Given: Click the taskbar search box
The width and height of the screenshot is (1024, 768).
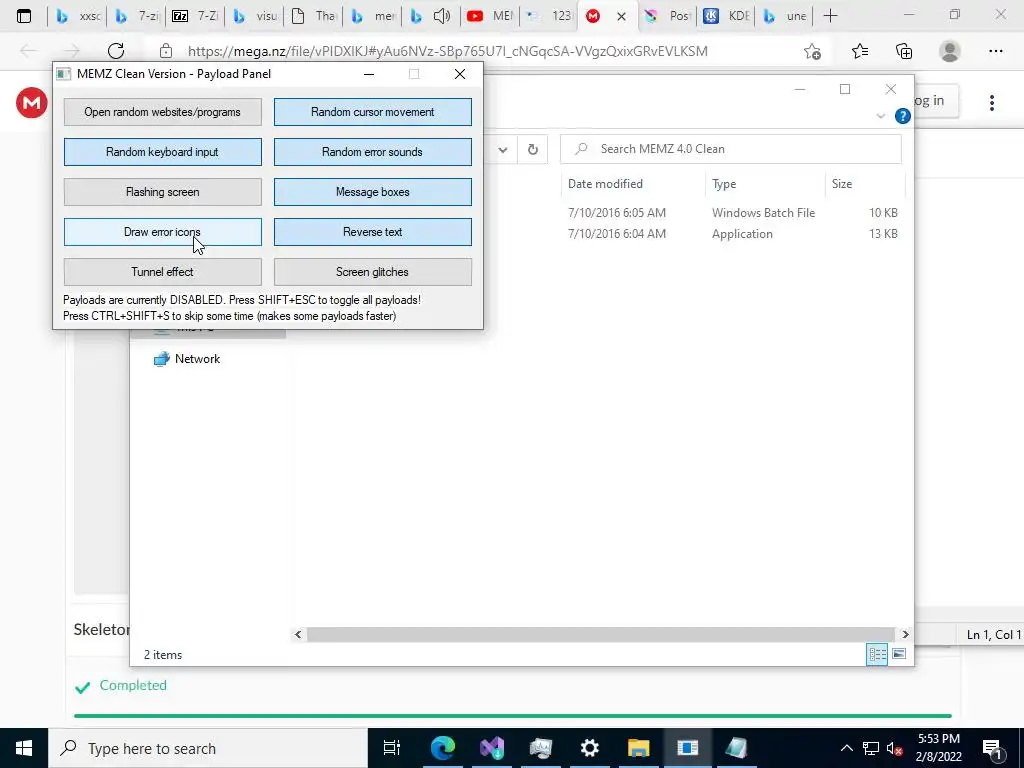Looking at the screenshot, I should coord(208,748).
